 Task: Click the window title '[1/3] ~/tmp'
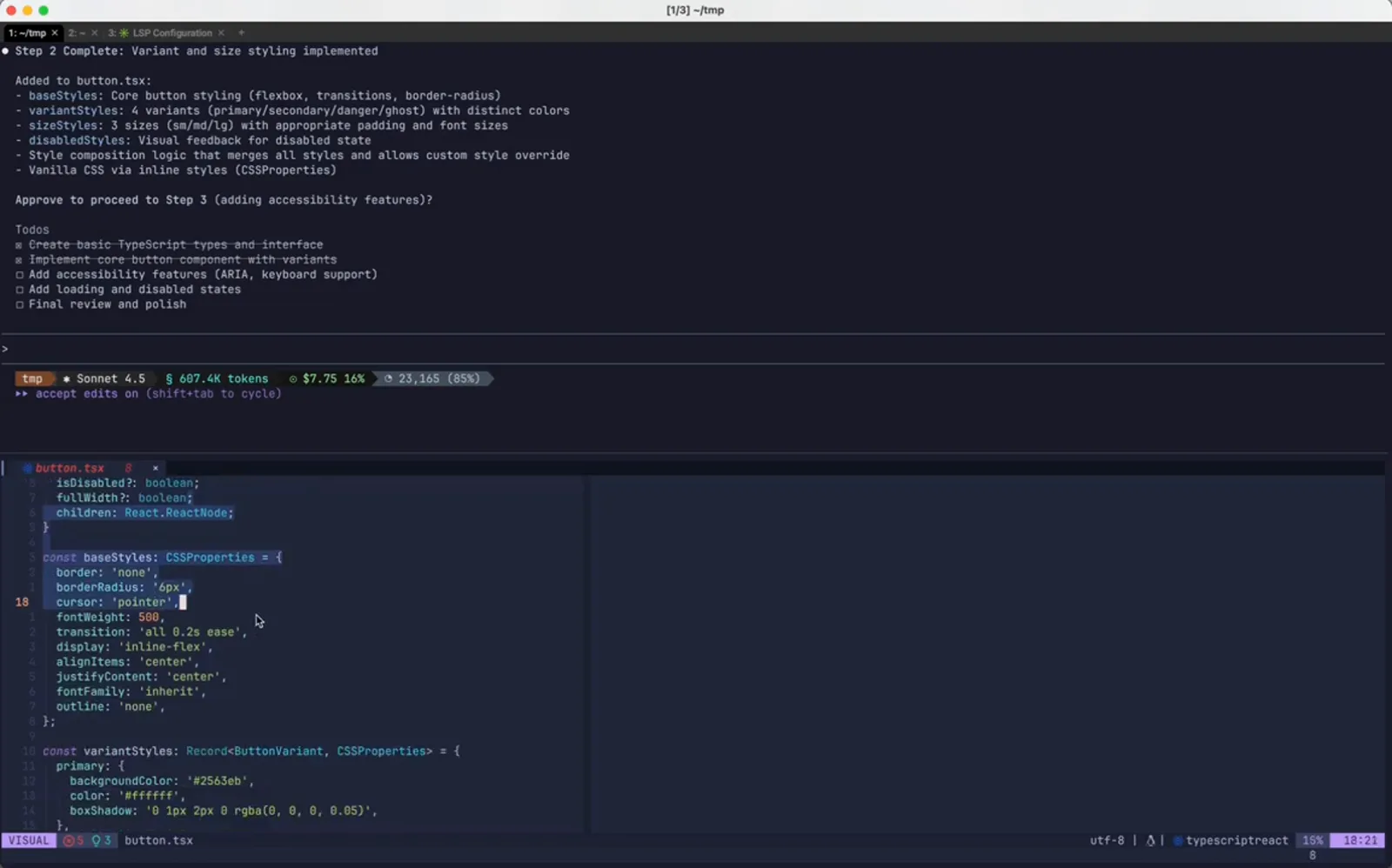pos(695,10)
